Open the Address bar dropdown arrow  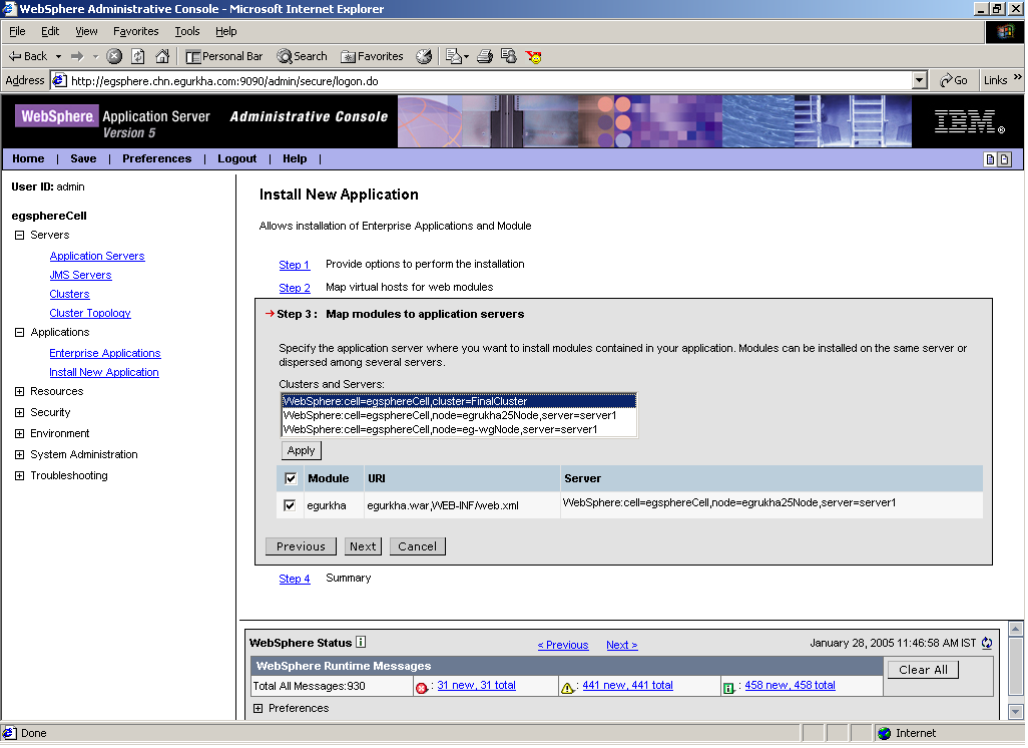tap(919, 80)
